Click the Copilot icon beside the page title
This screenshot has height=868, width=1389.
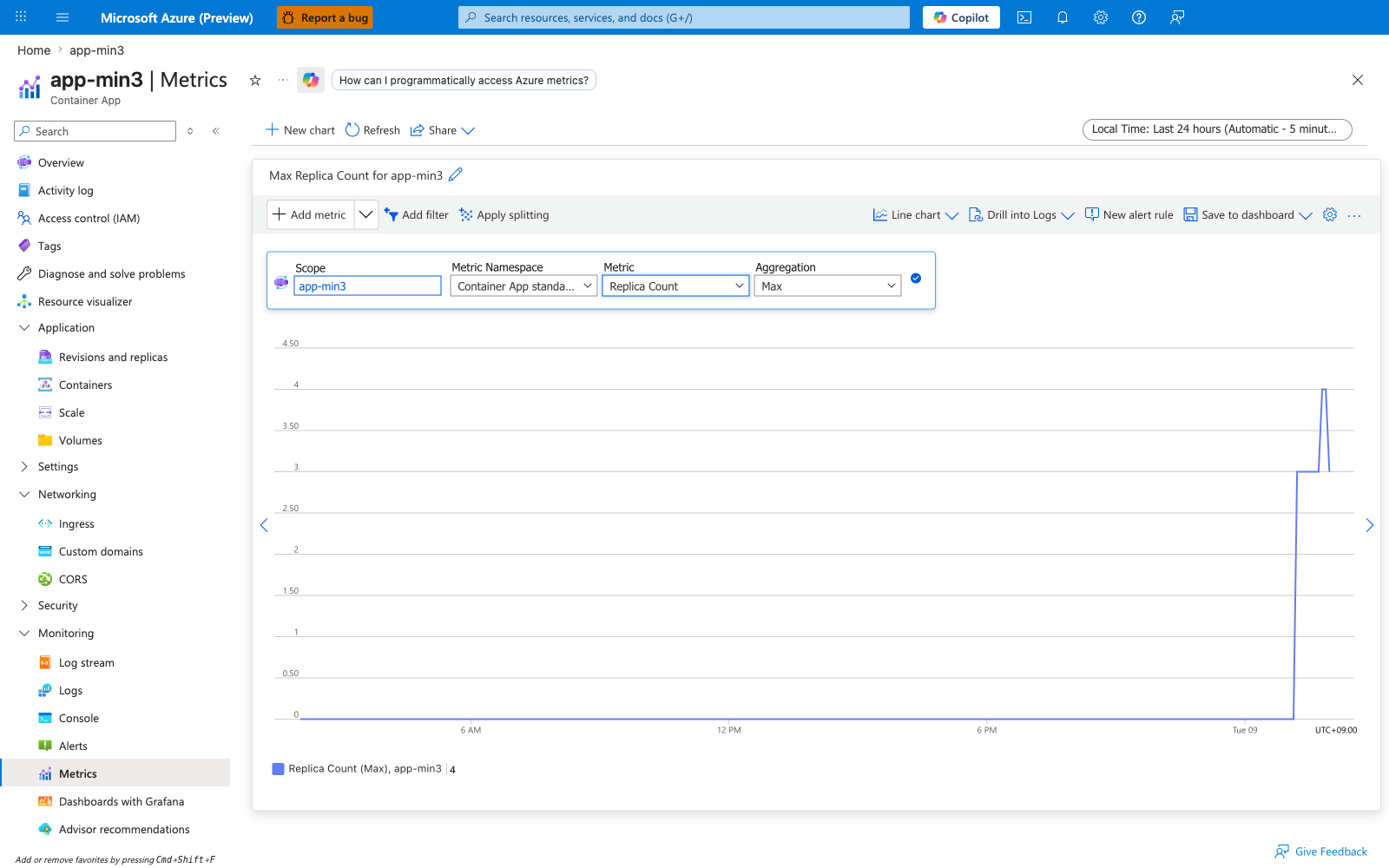[x=311, y=81]
